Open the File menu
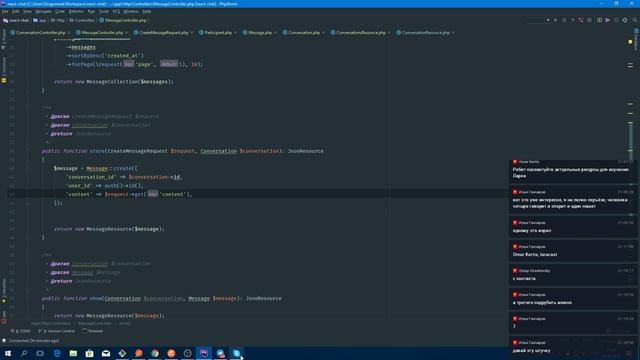 pyautogui.click(x=5, y=11)
